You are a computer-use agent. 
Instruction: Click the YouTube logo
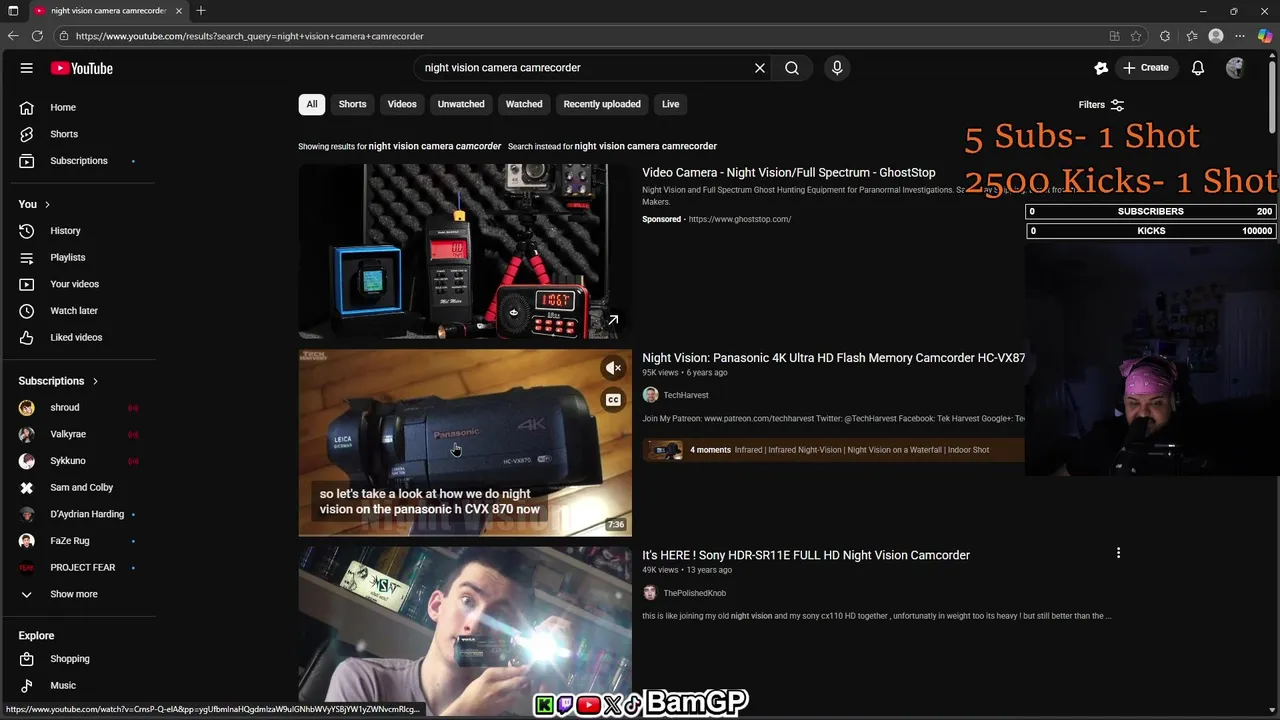click(x=82, y=68)
